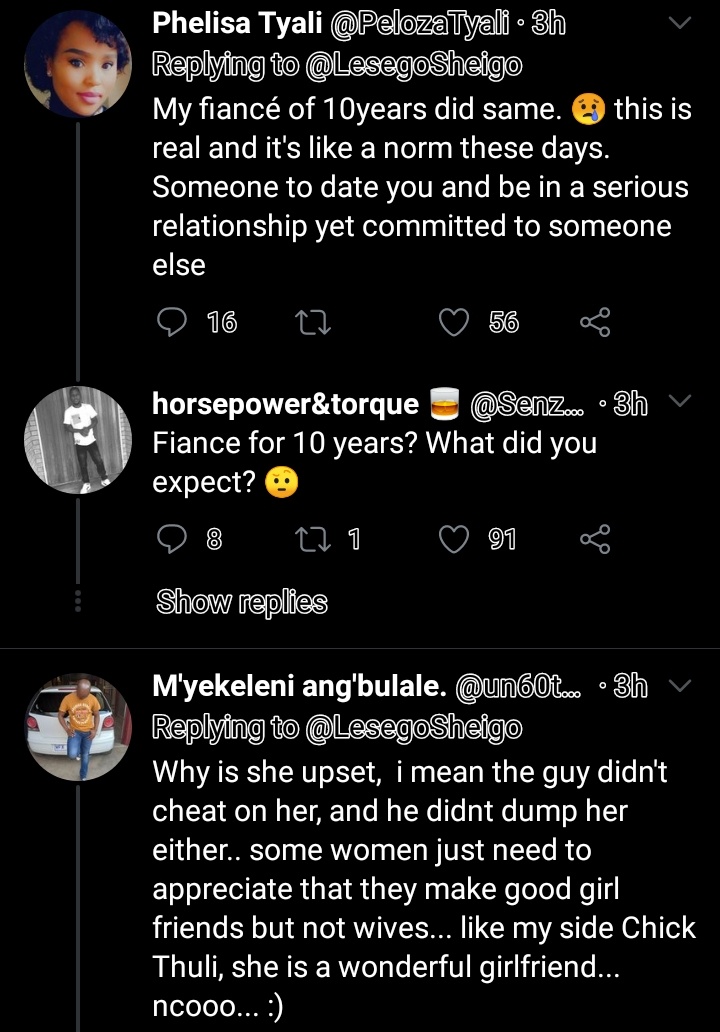Open options dropdown on Phelisa Tyali's tweet
Viewport: 720px width, 1032px height.
(678, 24)
